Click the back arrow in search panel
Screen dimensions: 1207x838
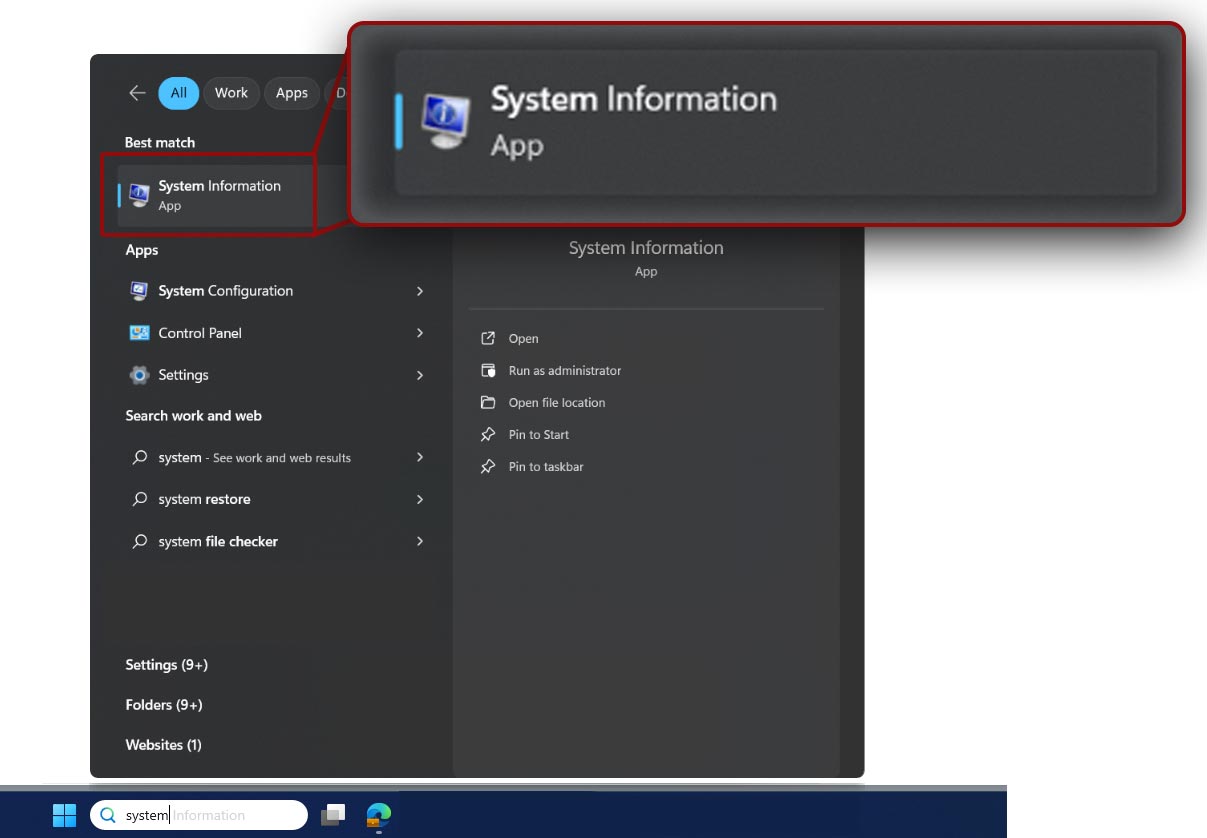click(x=137, y=93)
